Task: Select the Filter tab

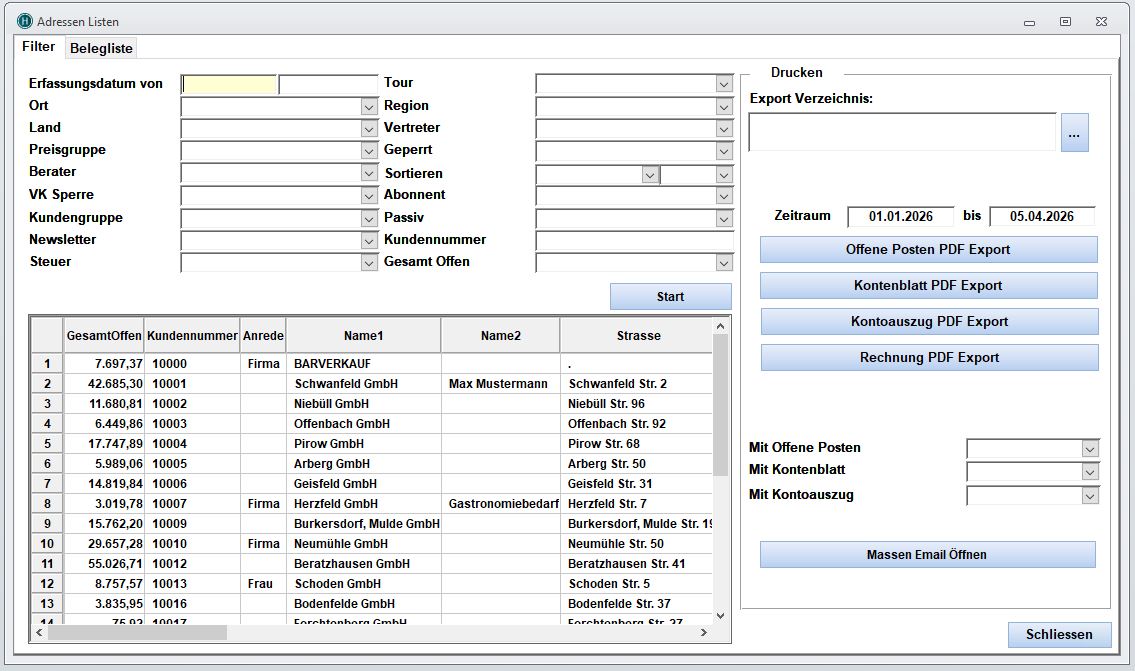Action: tap(39, 47)
